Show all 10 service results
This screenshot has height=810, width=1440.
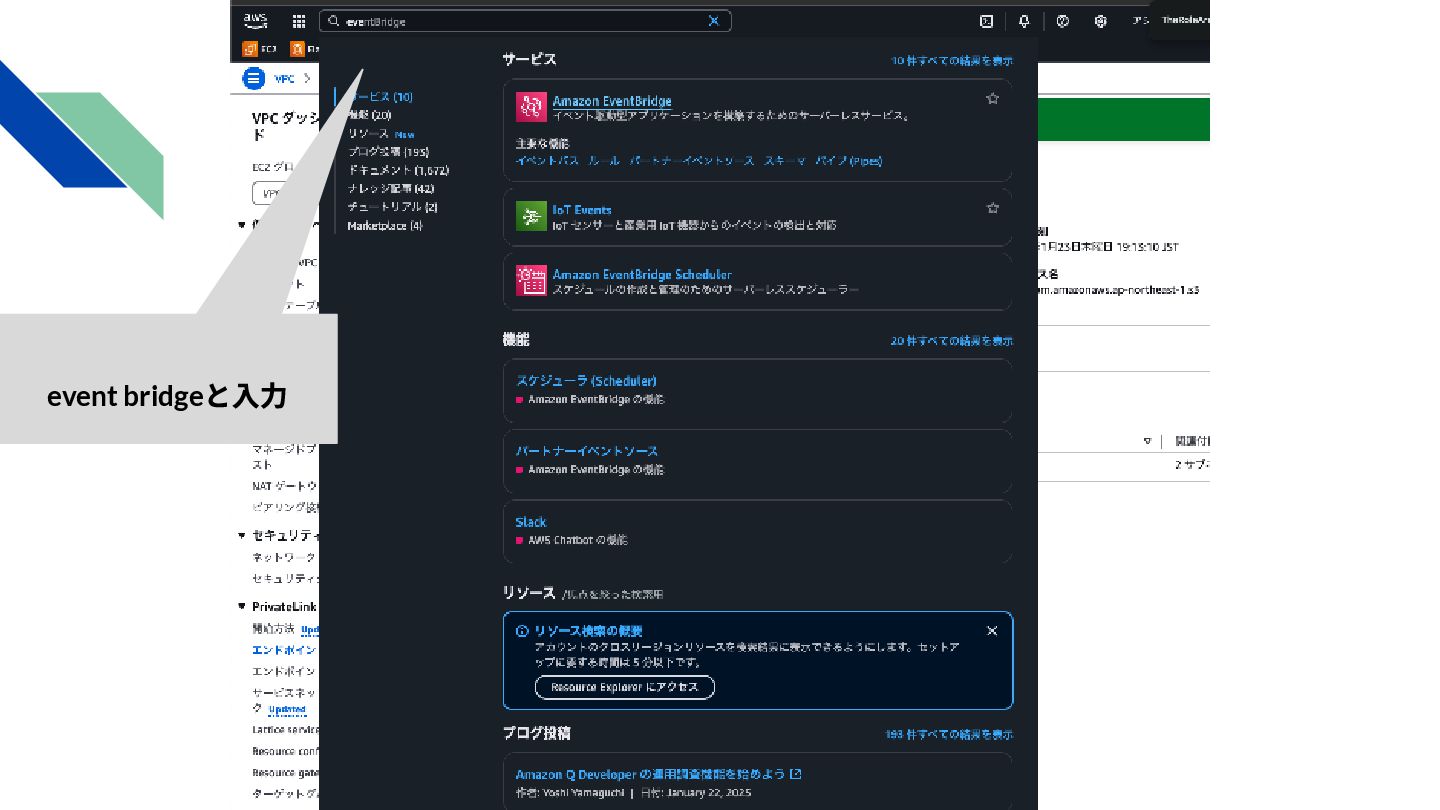click(952, 61)
